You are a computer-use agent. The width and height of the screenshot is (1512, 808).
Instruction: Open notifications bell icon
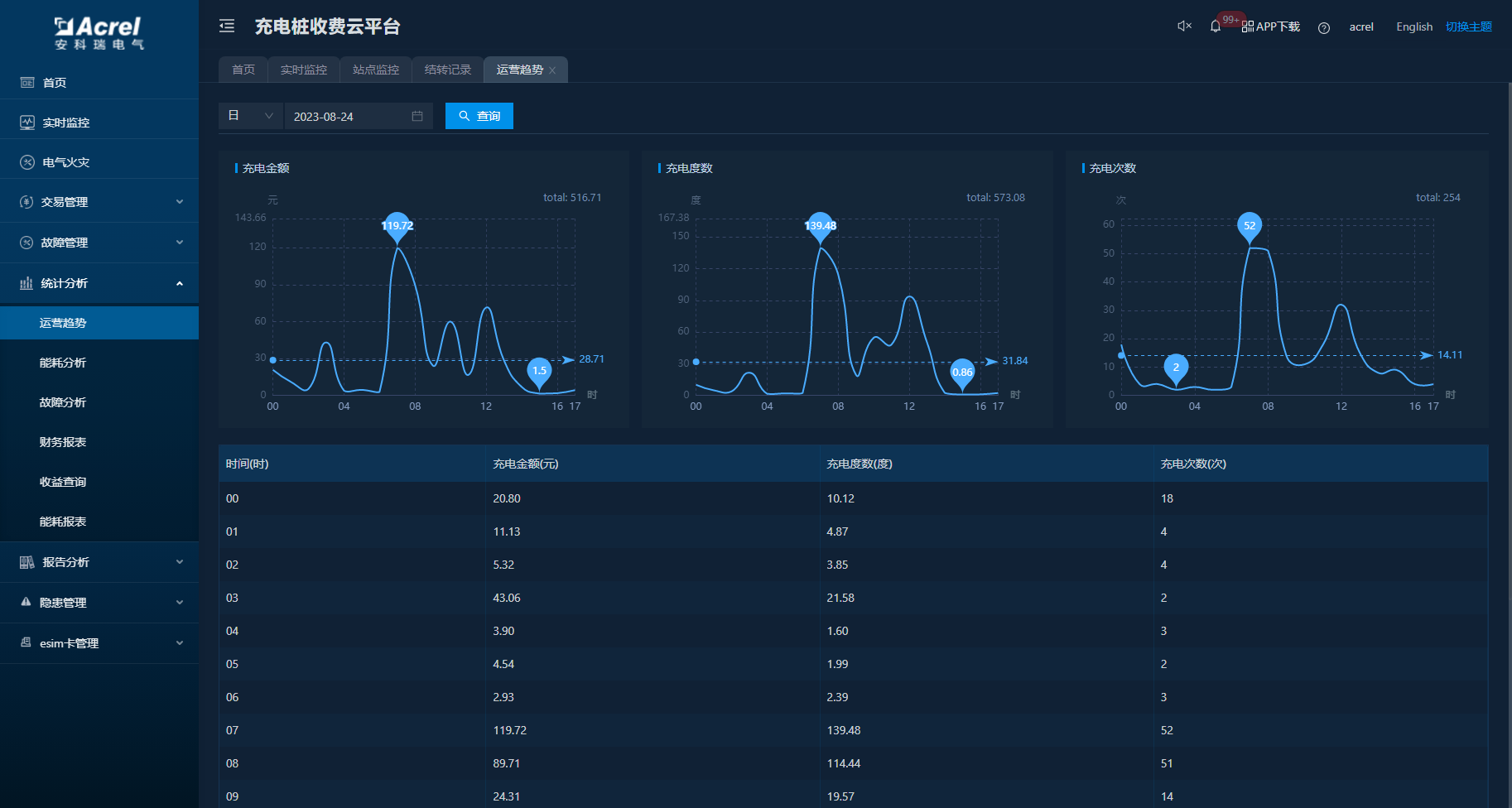1216,26
